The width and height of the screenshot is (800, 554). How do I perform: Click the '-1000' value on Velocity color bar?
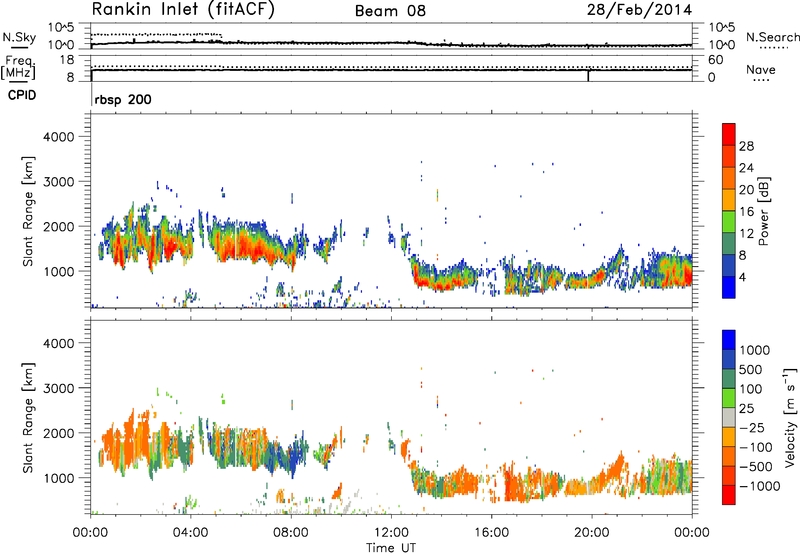pyautogui.click(x=760, y=486)
